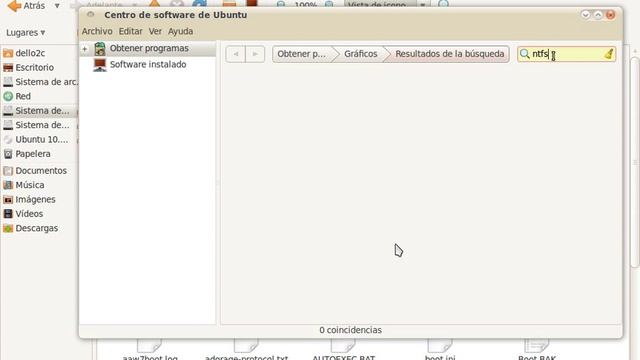Viewport: 640px width, 360px height.
Task: Maximize the Software Center window
Action: click(x=598, y=15)
